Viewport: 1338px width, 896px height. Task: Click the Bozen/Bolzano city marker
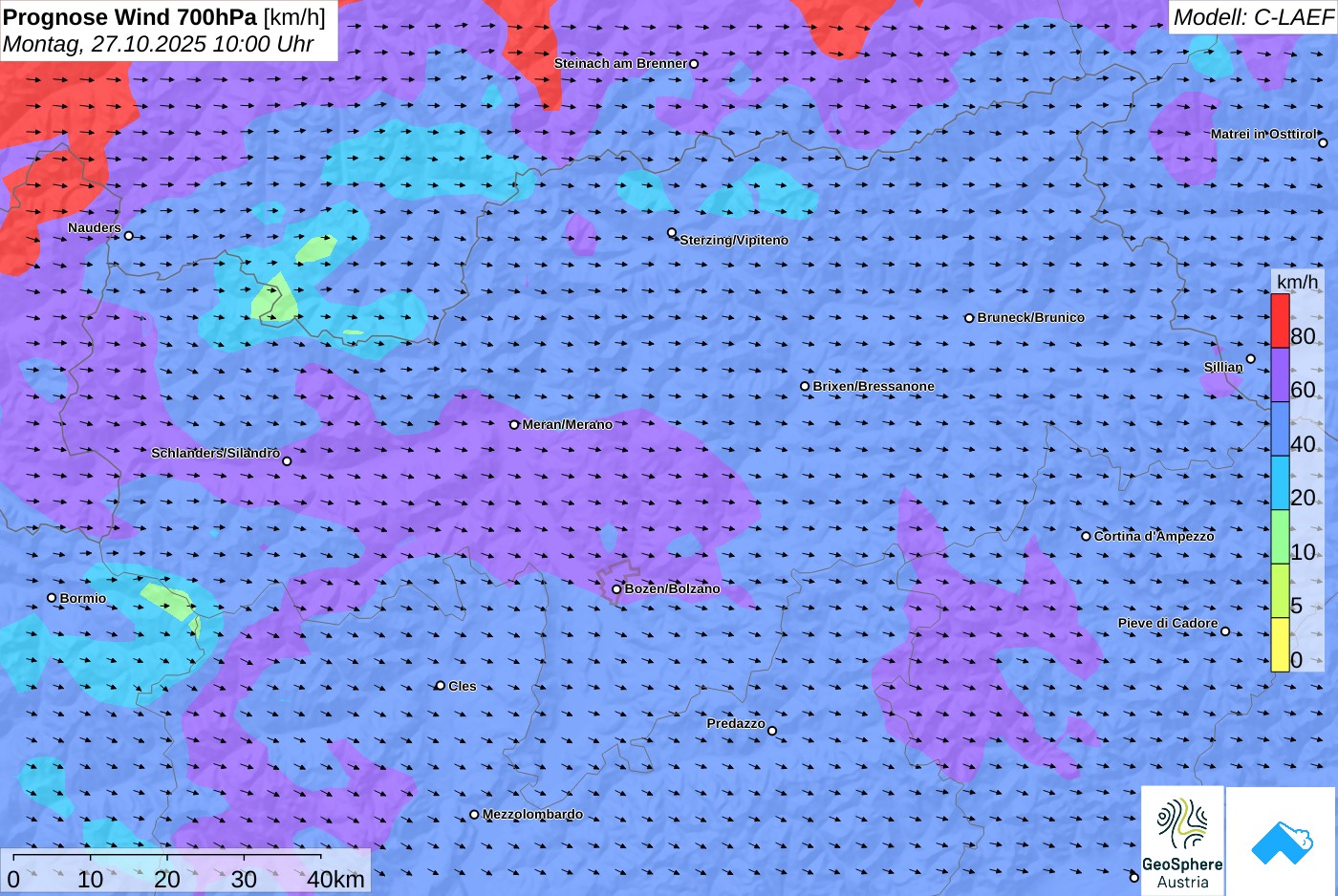tap(616, 589)
